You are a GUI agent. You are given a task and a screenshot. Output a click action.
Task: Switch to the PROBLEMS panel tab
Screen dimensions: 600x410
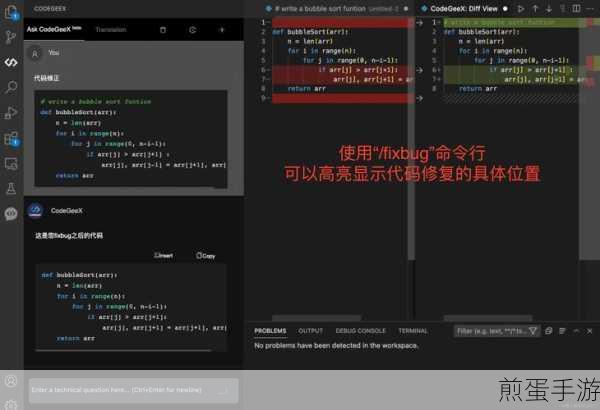(270, 331)
